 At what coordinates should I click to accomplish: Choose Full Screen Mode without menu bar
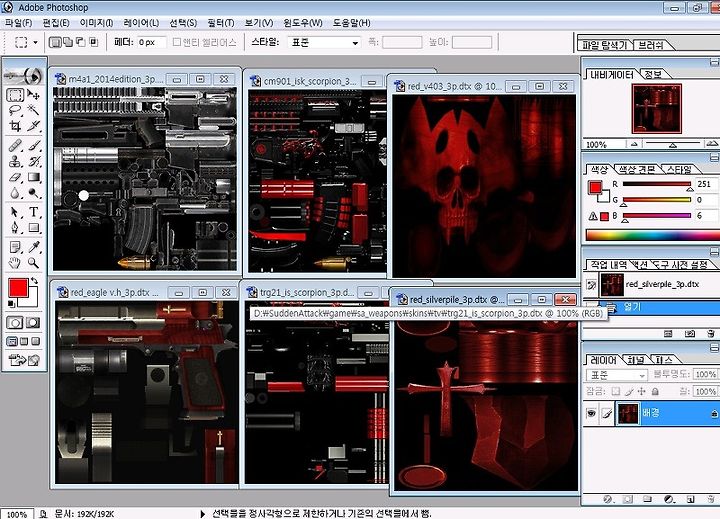point(35,341)
